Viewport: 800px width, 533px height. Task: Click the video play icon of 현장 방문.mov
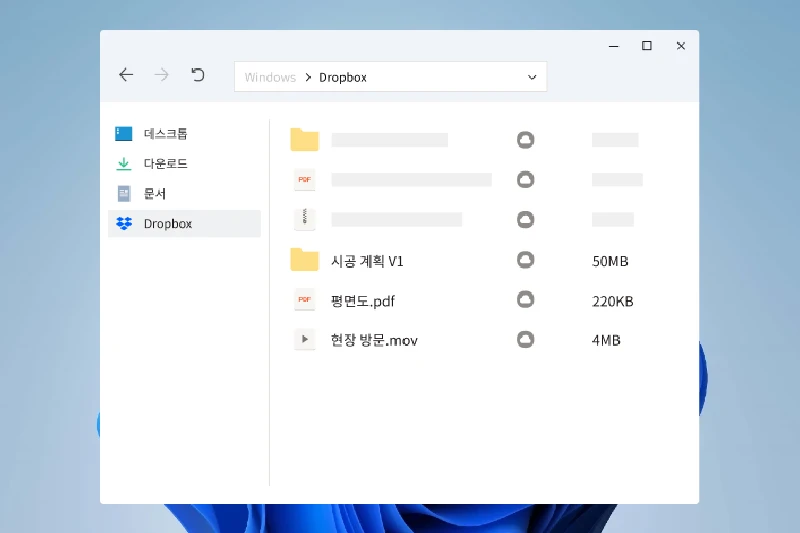tap(305, 339)
